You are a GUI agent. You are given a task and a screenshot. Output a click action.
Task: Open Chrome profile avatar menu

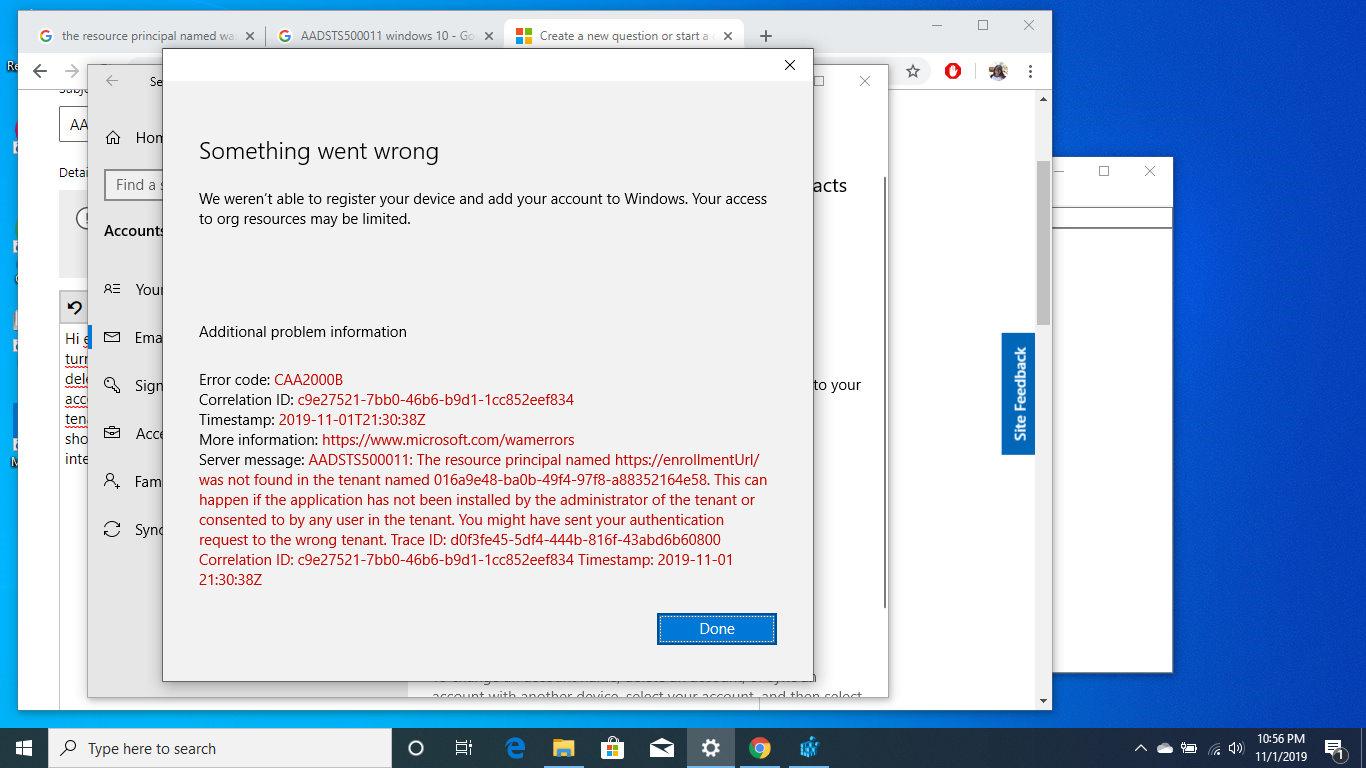(997, 71)
